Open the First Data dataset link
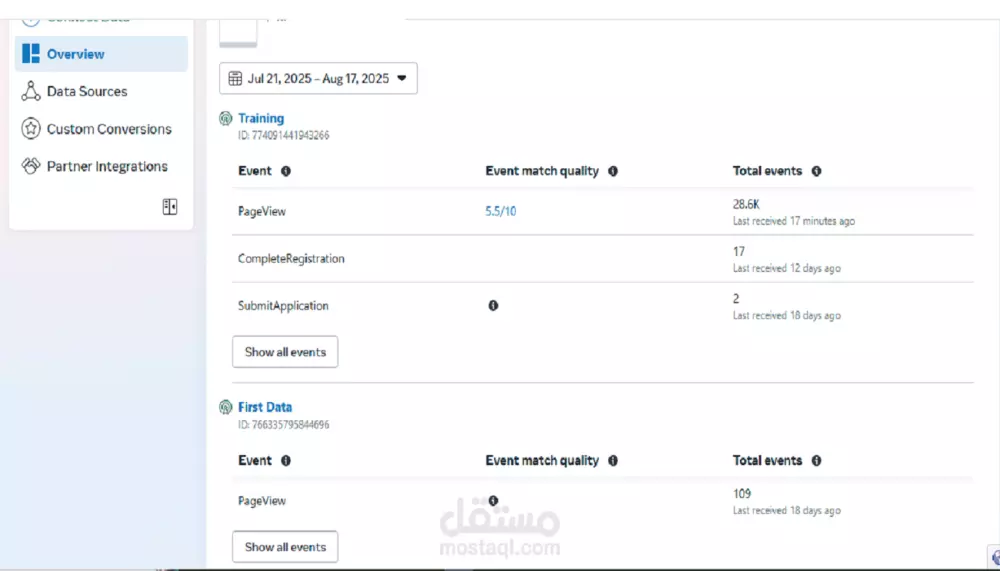1000x571 pixels. [265, 407]
